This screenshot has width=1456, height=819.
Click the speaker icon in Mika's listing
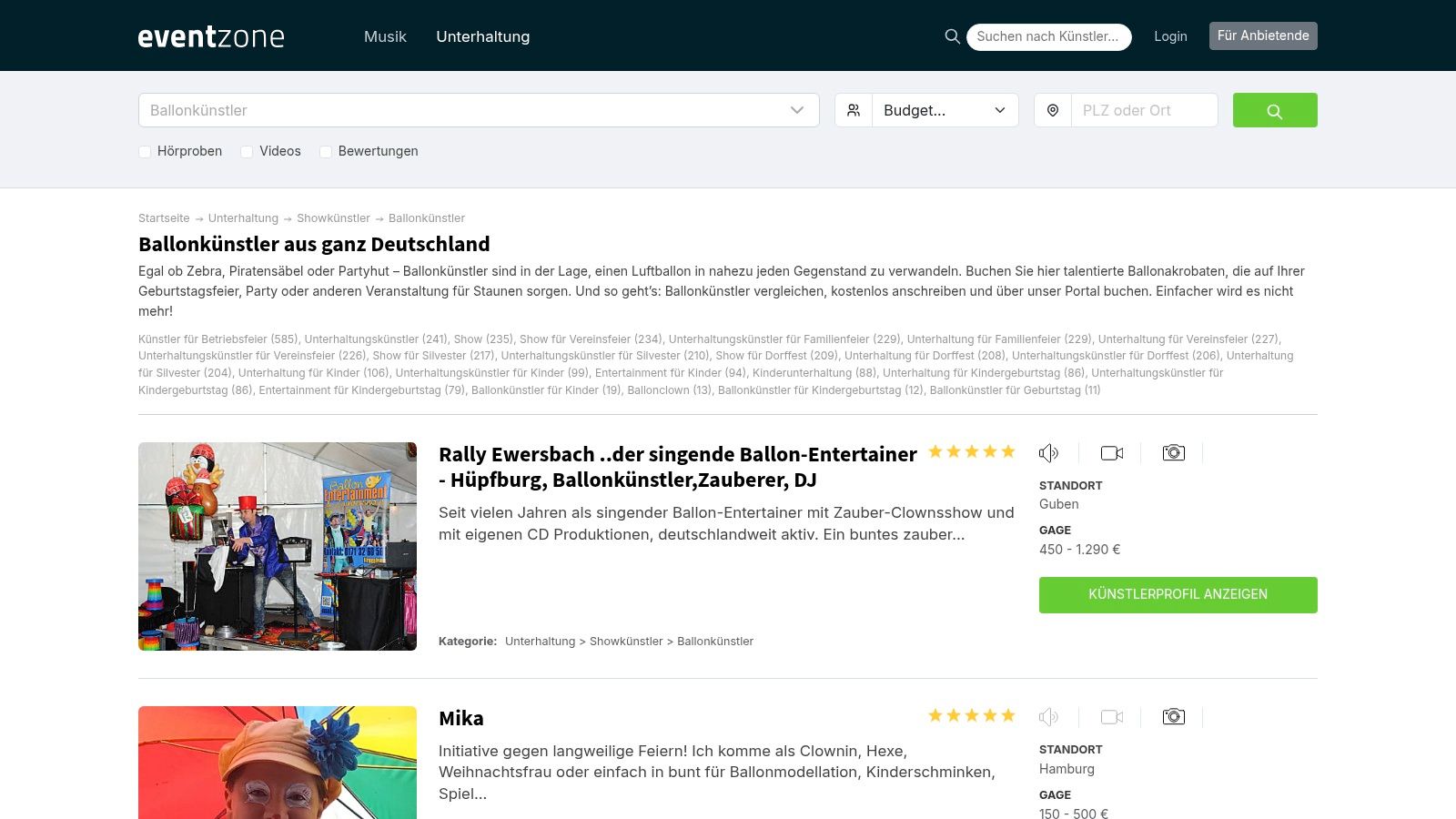pyautogui.click(x=1049, y=716)
